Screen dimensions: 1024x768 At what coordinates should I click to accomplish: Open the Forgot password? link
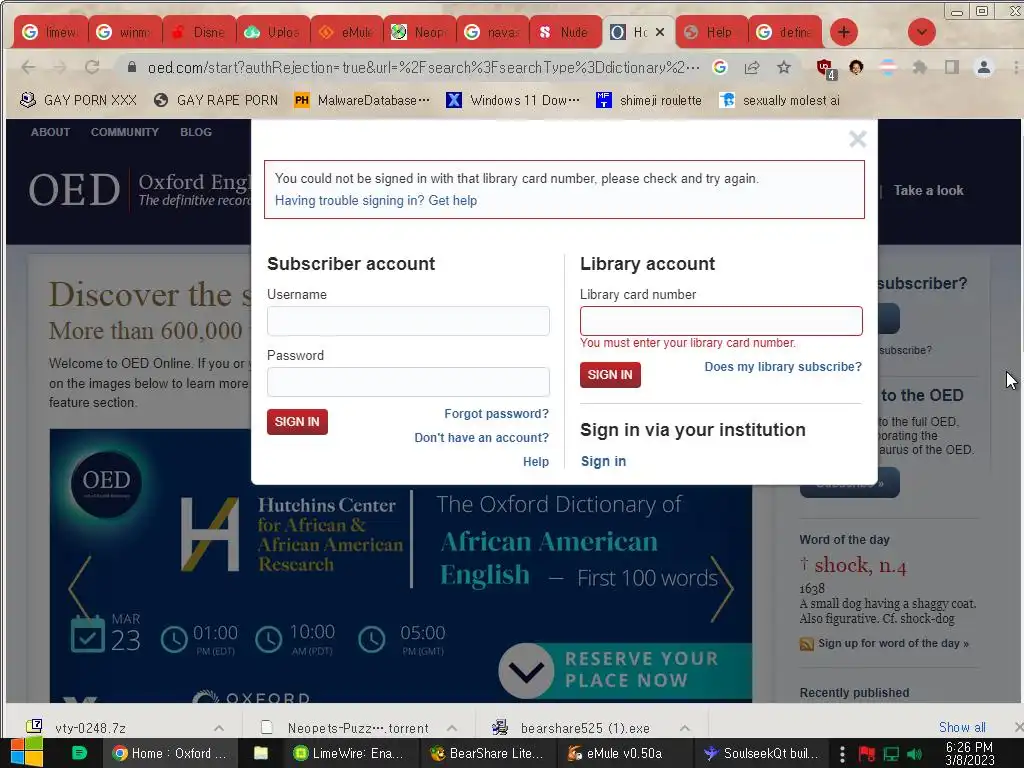click(496, 414)
